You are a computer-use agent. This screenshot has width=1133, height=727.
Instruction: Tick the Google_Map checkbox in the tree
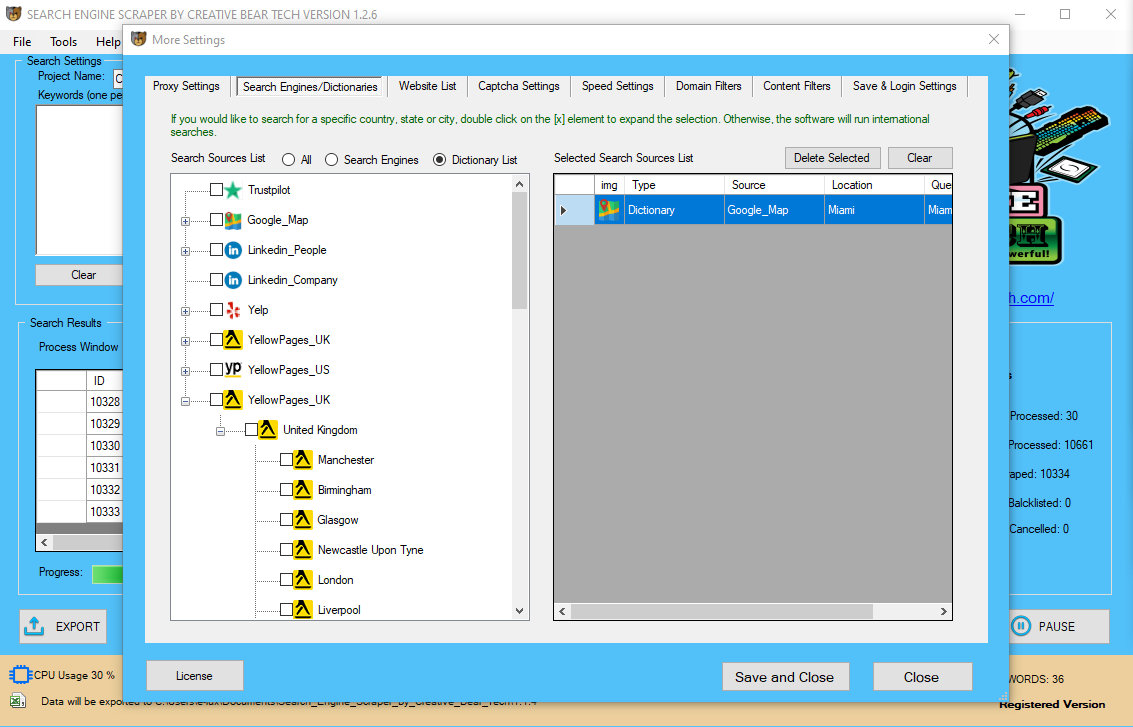pyautogui.click(x=216, y=220)
